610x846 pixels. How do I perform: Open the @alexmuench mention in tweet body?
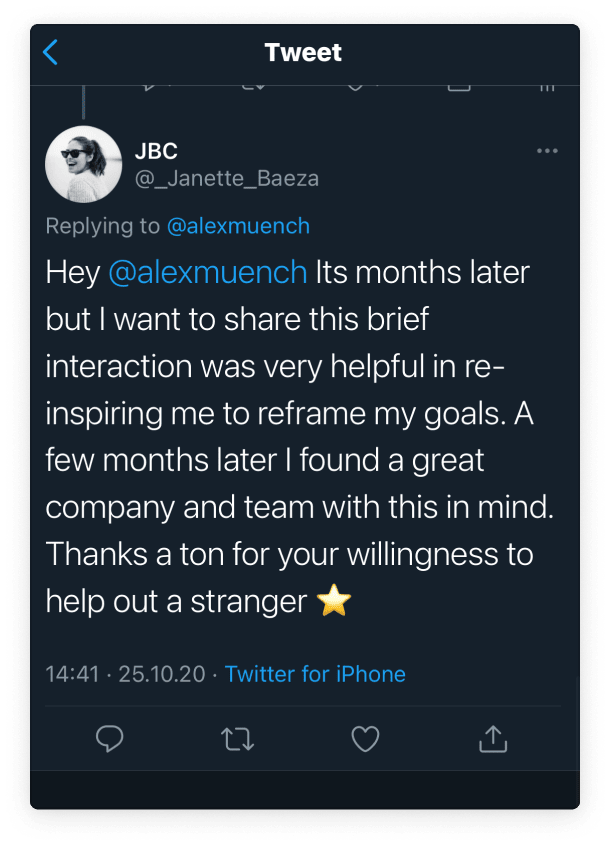coord(207,272)
